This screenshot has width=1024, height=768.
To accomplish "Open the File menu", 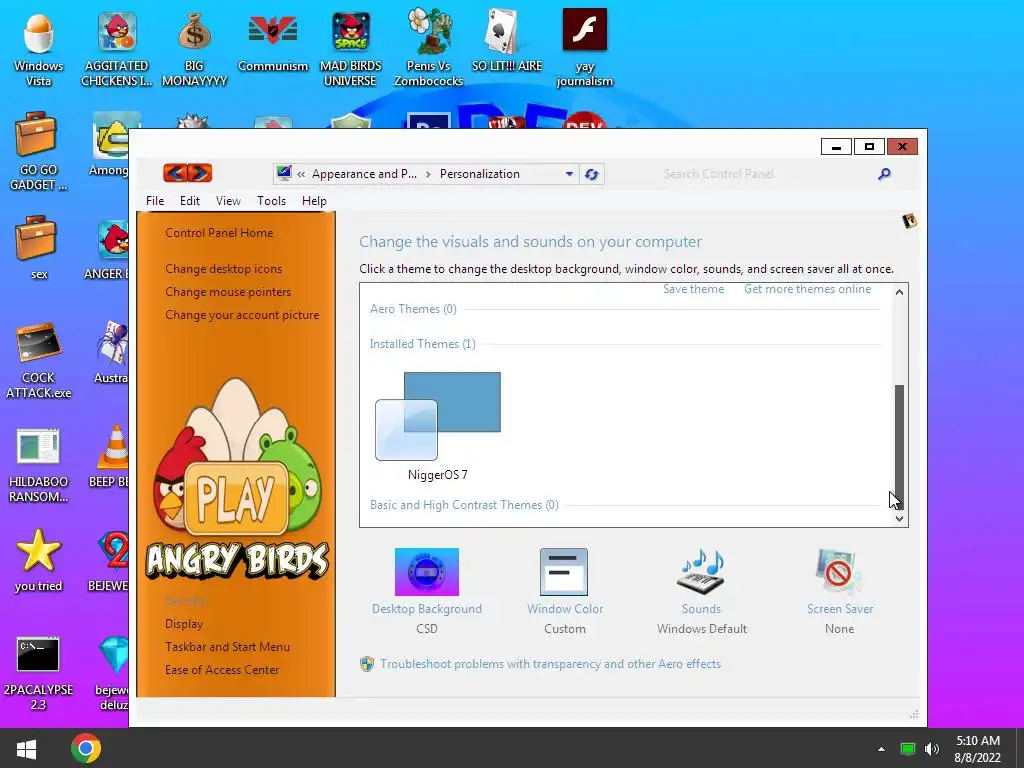I will pyautogui.click(x=155, y=200).
